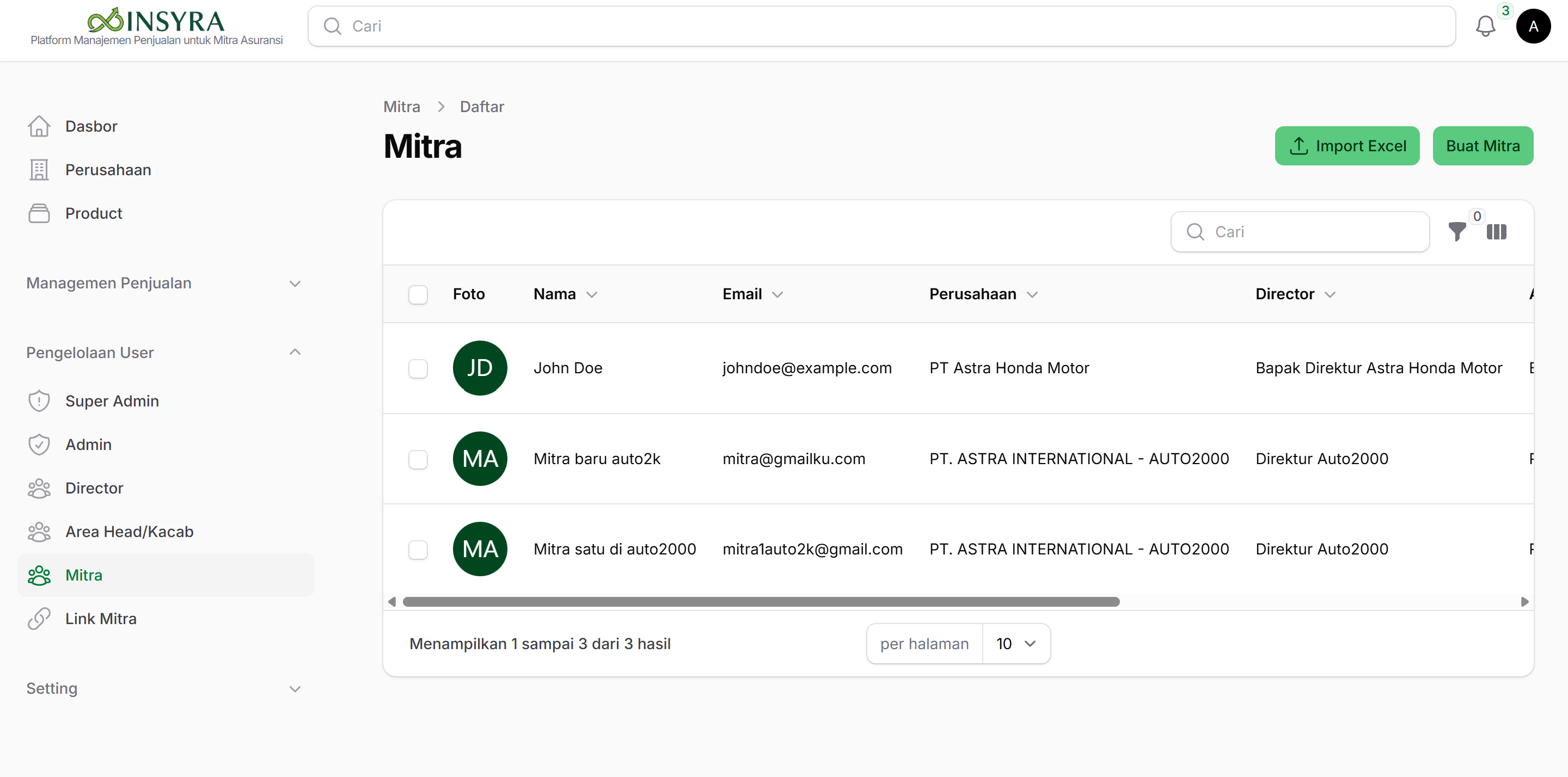Image resolution: width=1568 pixels, height=777 pixels.
Task: Click the Admin shield-check icon
Action: click(39, 445)
